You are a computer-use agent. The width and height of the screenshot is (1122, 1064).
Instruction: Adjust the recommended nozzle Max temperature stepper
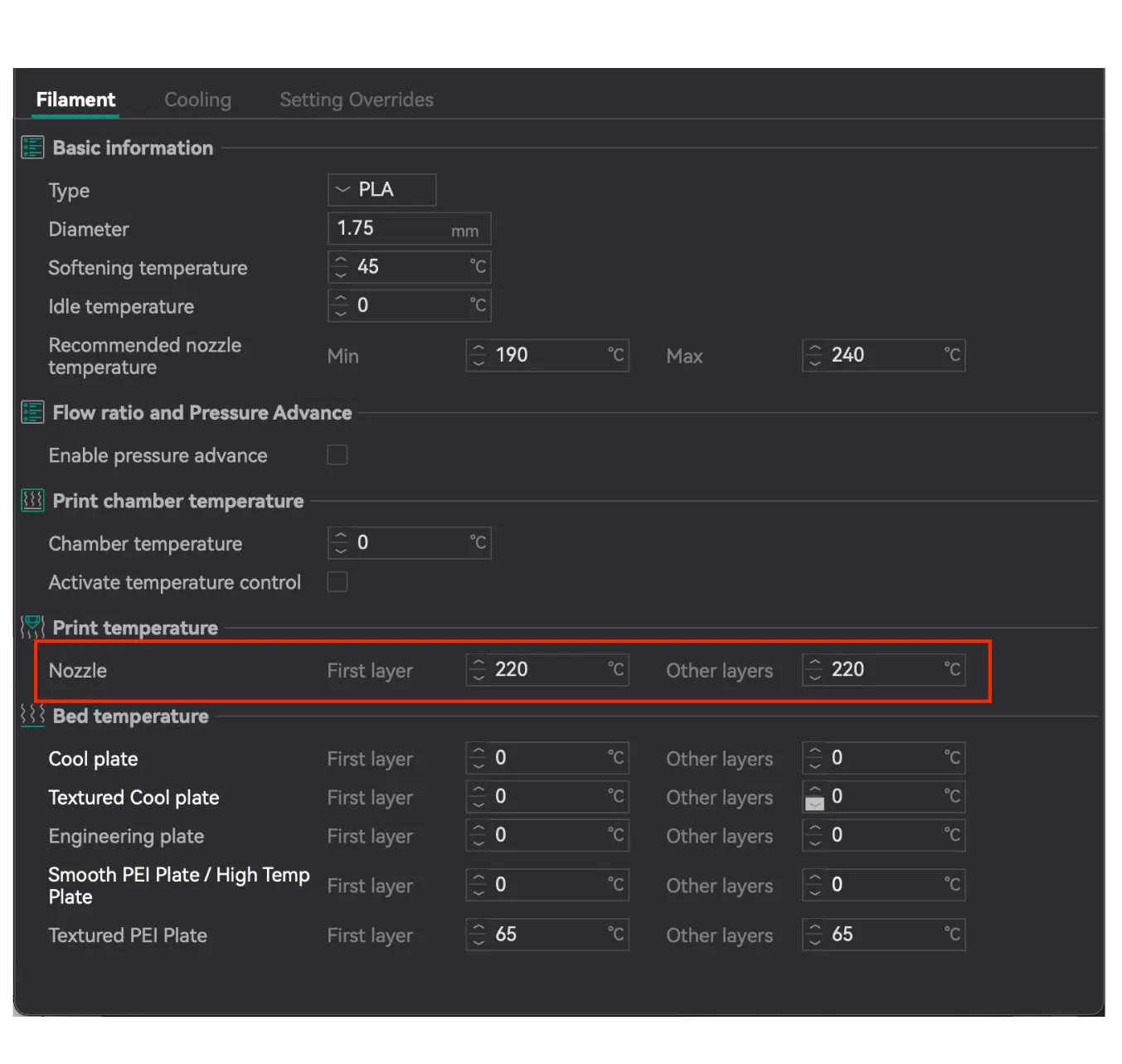(x=814, y=356)
